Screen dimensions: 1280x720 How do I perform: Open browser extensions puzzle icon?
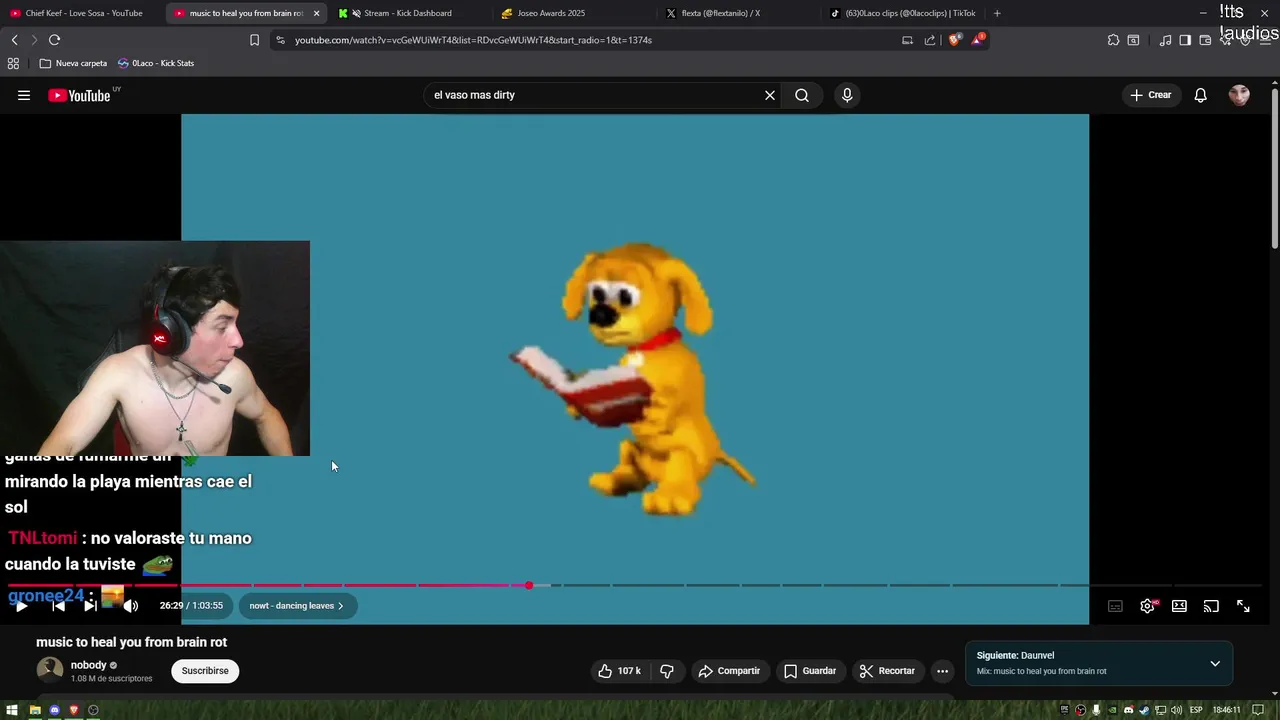point(1113,40)
